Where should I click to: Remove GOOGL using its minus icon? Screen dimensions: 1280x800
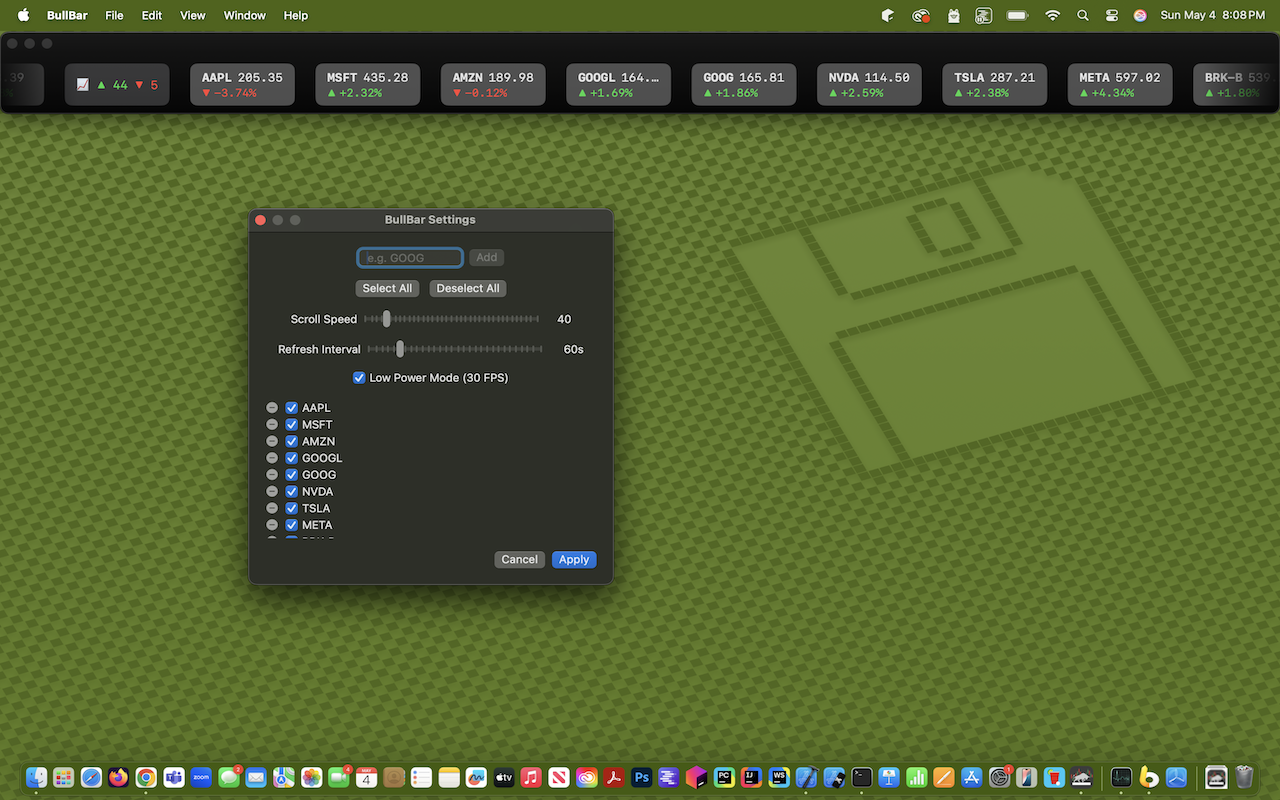point(272,457)
